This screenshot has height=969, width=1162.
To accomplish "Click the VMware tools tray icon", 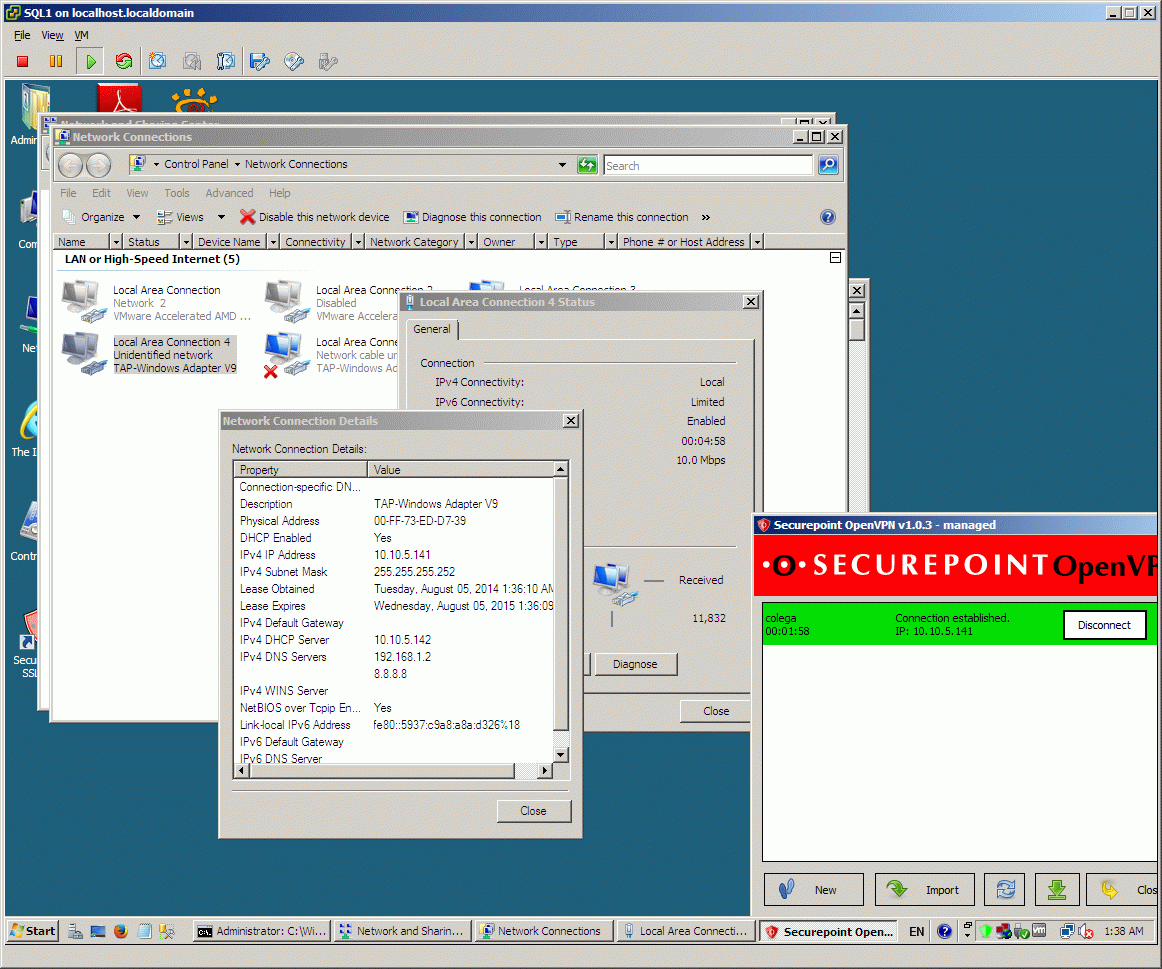I will point(1039,930).
